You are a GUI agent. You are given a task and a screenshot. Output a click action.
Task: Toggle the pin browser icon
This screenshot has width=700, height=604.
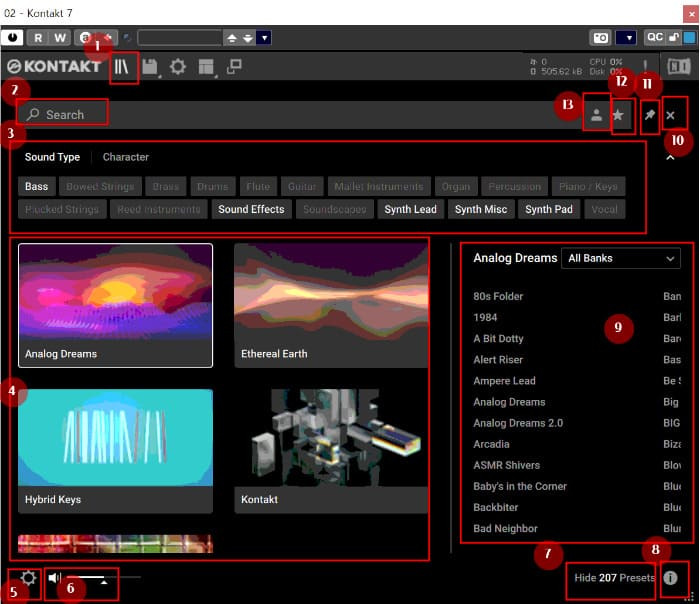coord(650,115)
